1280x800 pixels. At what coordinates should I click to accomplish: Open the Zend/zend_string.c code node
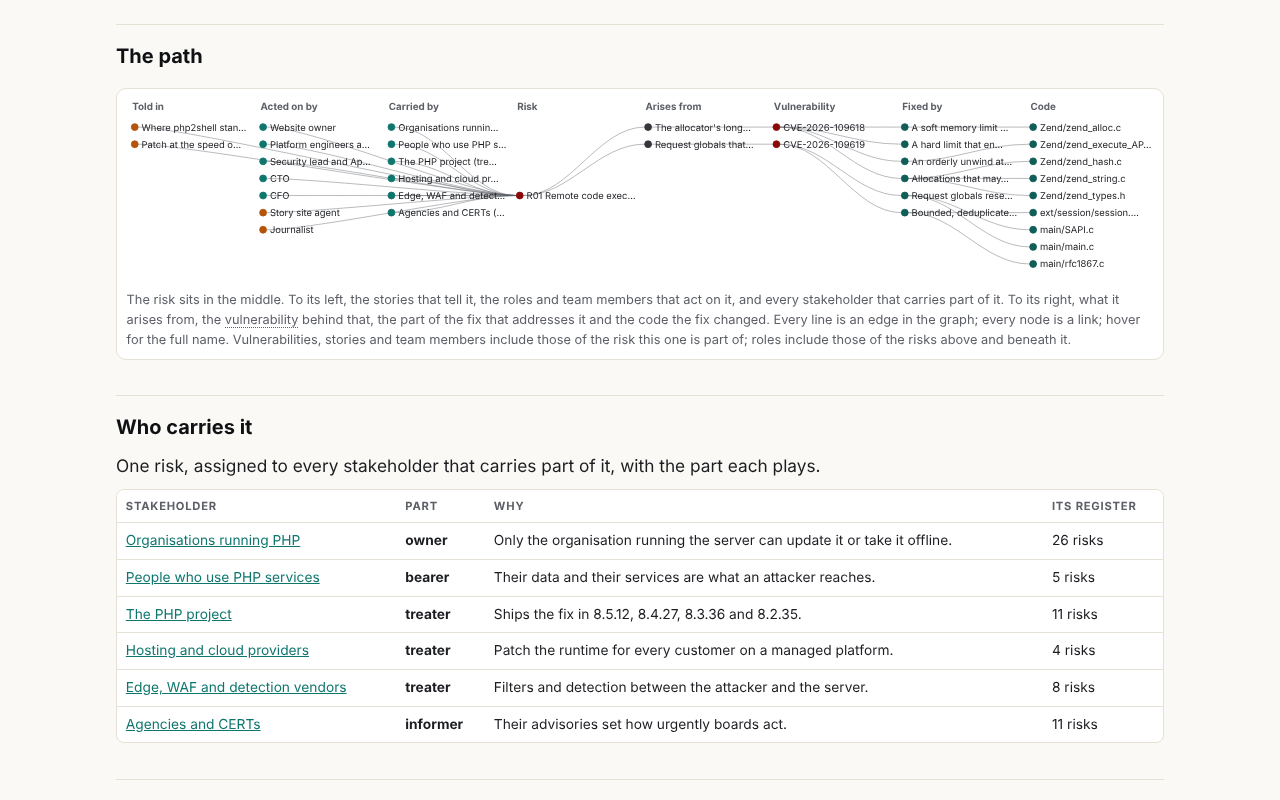tap(1077, 179)
